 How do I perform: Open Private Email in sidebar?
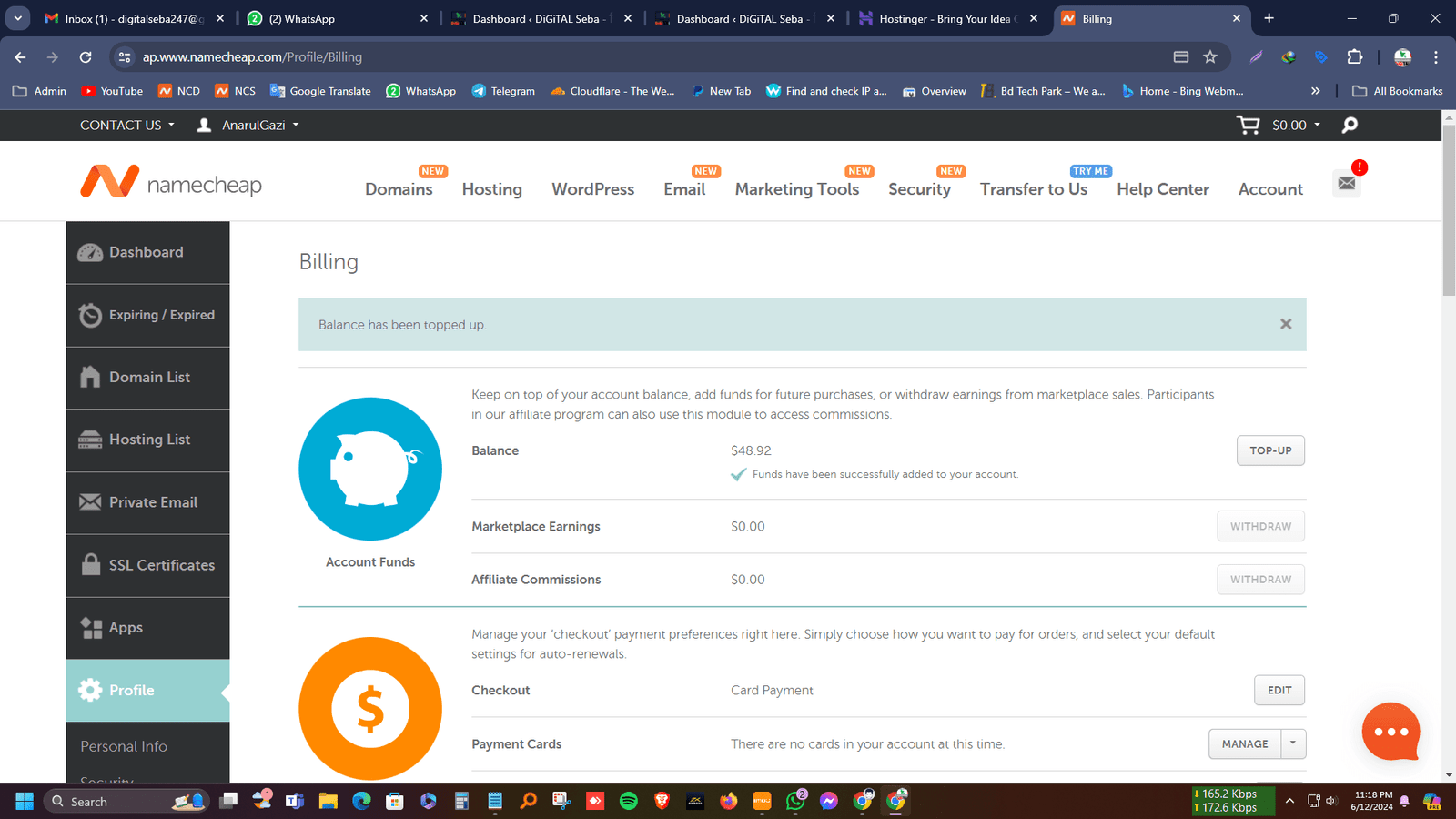(x=147, y=502)
